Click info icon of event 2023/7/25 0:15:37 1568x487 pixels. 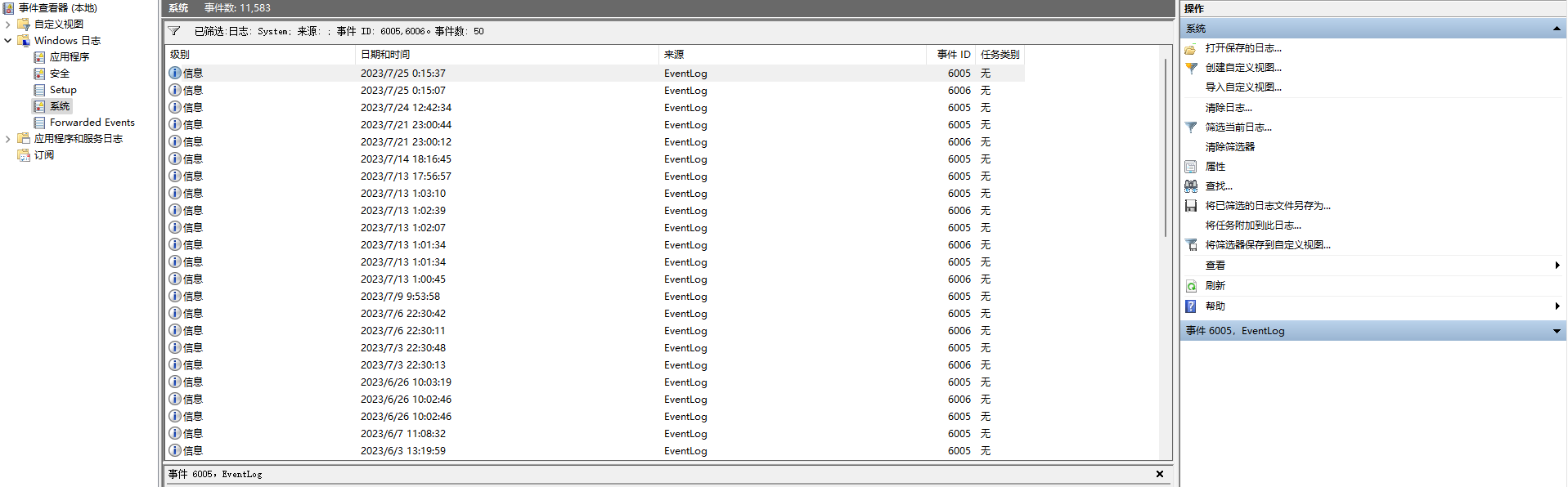click(175, 73)
